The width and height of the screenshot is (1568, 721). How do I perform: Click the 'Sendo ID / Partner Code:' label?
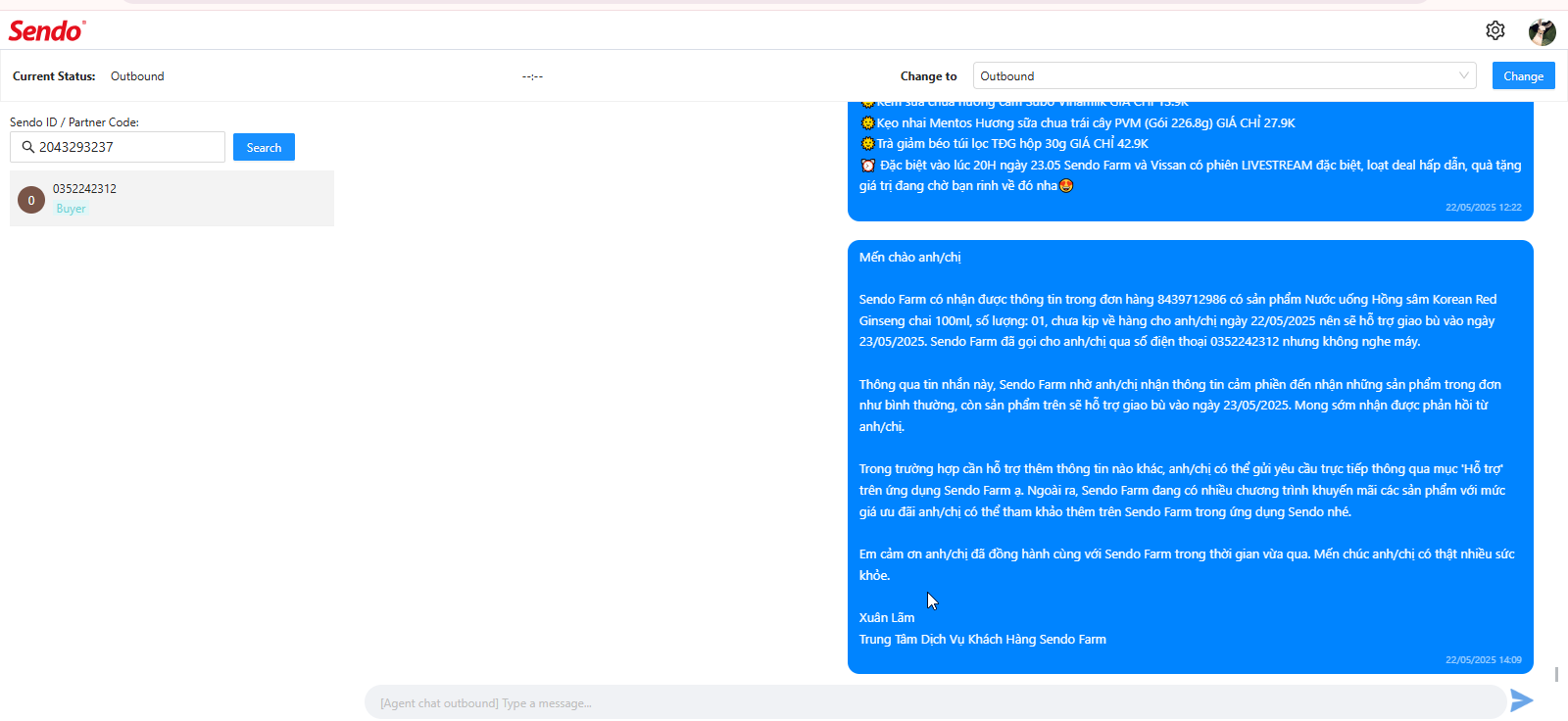click(x=74, y=122)
